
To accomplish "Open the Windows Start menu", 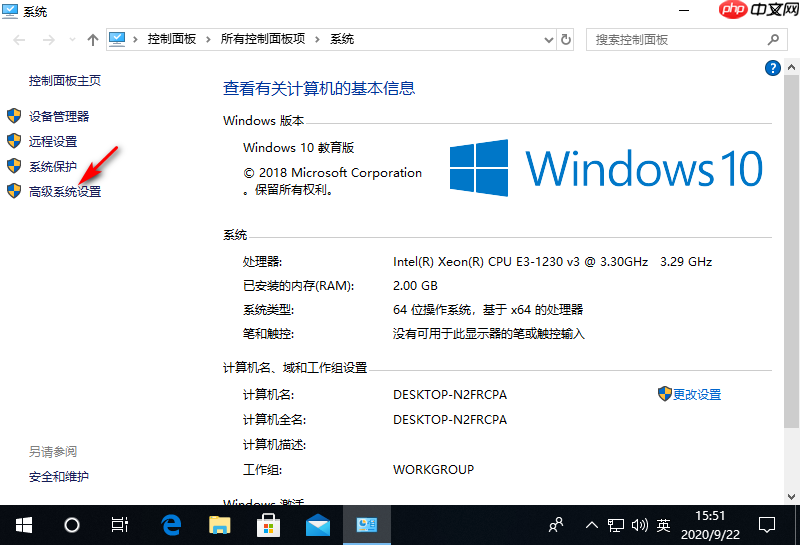I will pyautogui.click(x=24, y=525).
